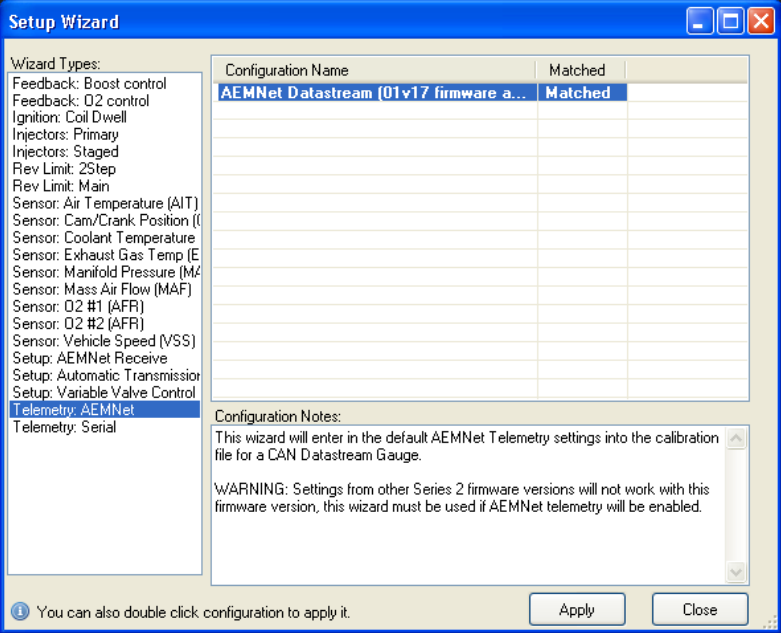Select Rev Limit: 2Step option
Image resolution: width=781 pixels, height=633 pixels.
[x=65, y=169]
